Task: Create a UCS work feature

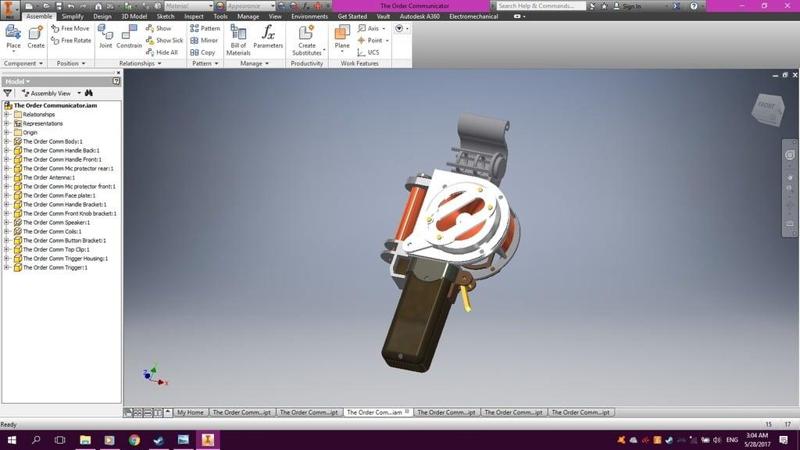Action: [368, 53]
